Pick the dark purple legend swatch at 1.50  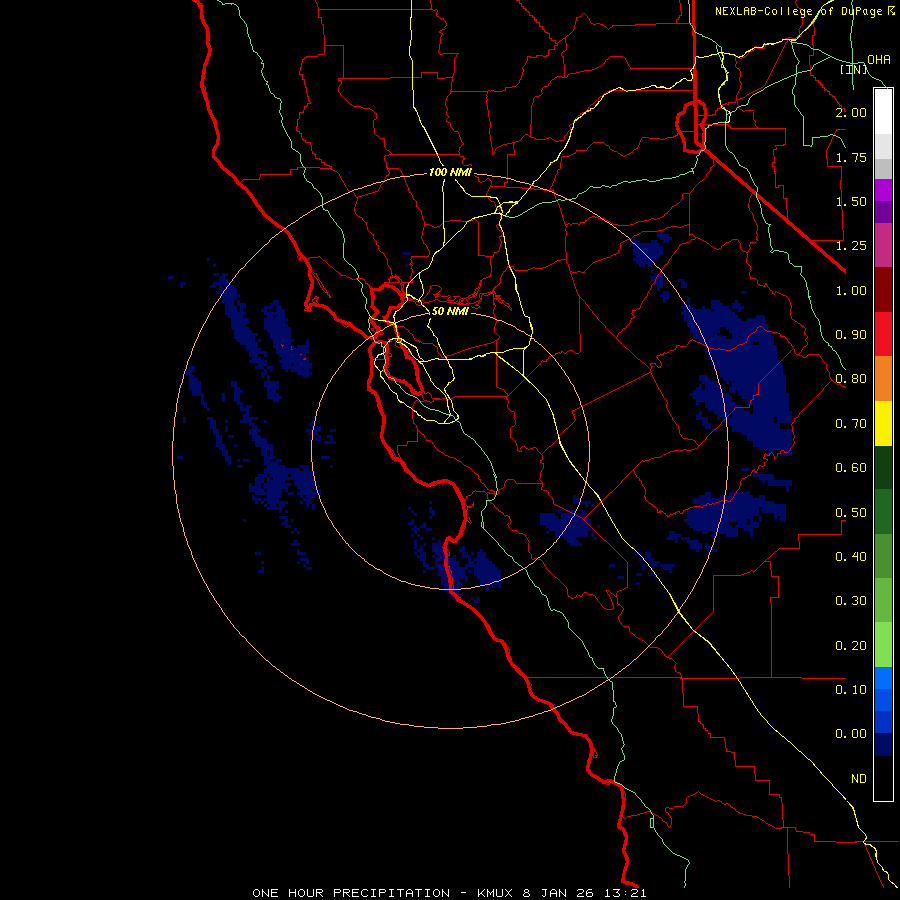pyautogui.click(x=883, y=212)
